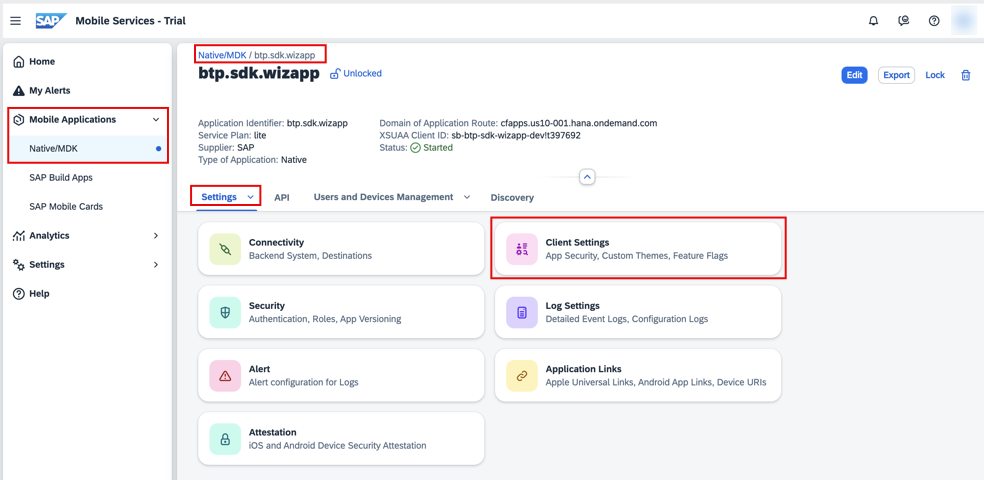Viewport: 984px width, 480px height.
Task: Open the Settings tab dropdown arrow
Action: pos(250,197)
